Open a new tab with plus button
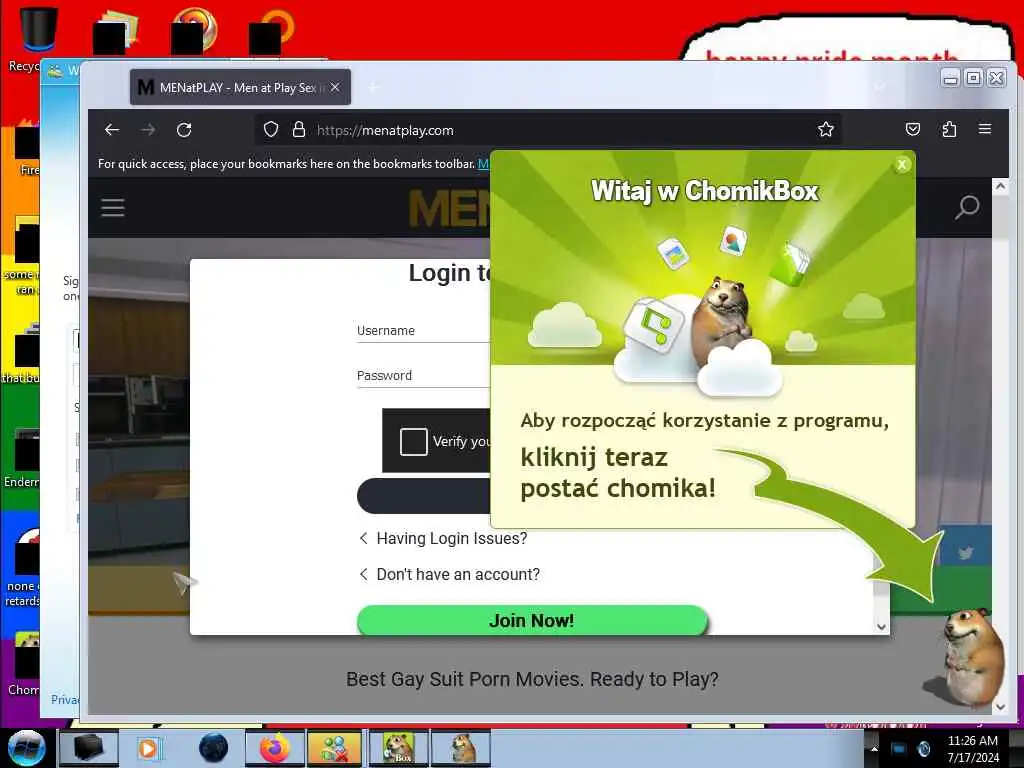The height and width of the screenshot is (768, 1024). click(x=373, y=87)
